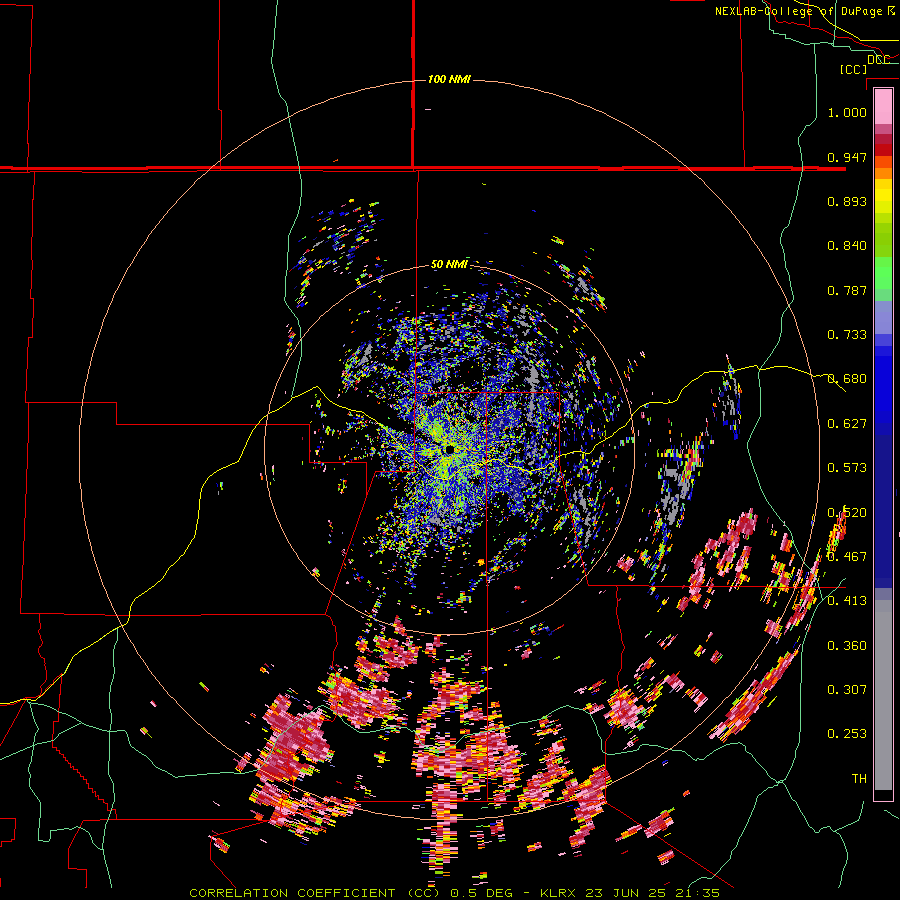Pick the light pink top segment of the color bar

pos(883,107)
